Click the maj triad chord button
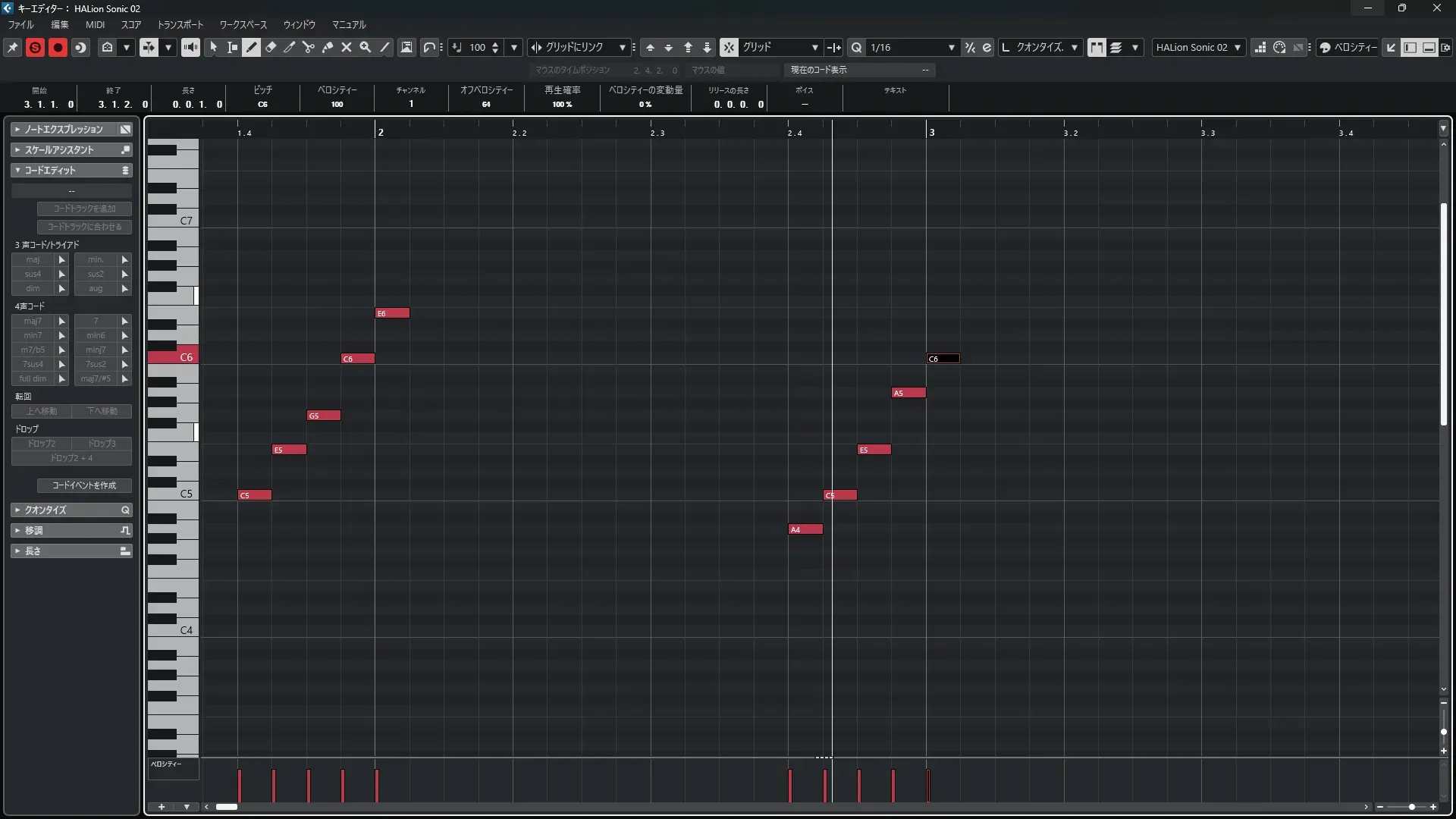1456x819 pixels. (x=33, y=259)
